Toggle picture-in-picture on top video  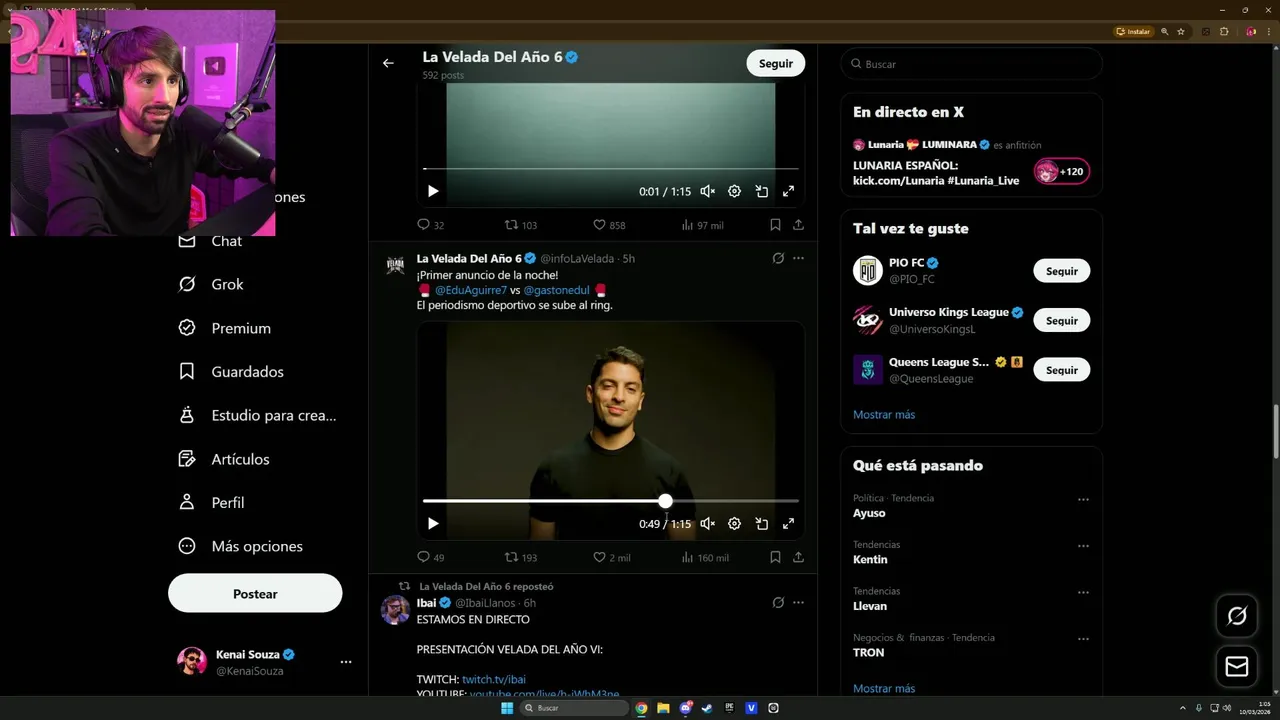(x=761, y=191)
